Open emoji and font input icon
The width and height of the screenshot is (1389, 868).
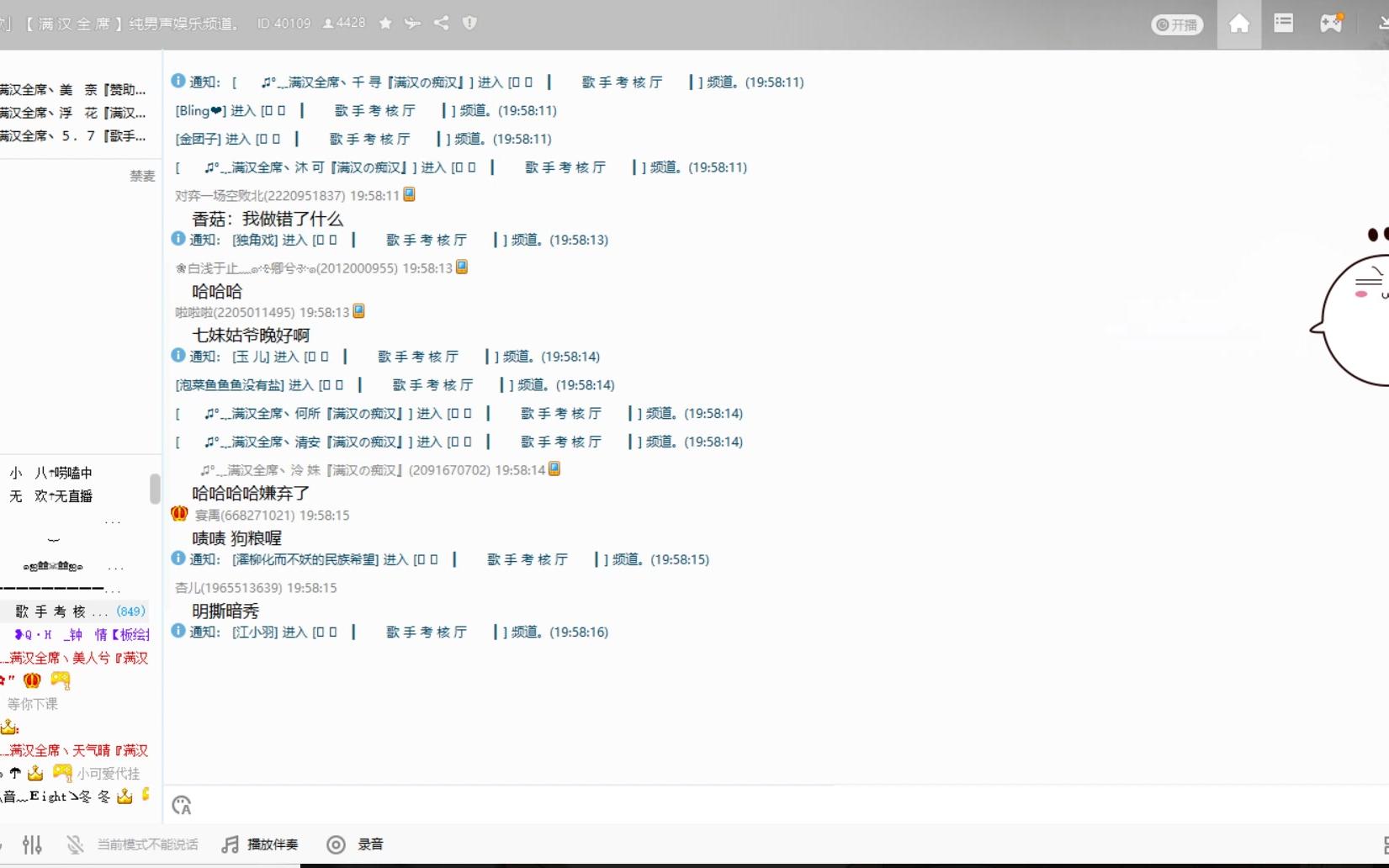coord(182,805)
